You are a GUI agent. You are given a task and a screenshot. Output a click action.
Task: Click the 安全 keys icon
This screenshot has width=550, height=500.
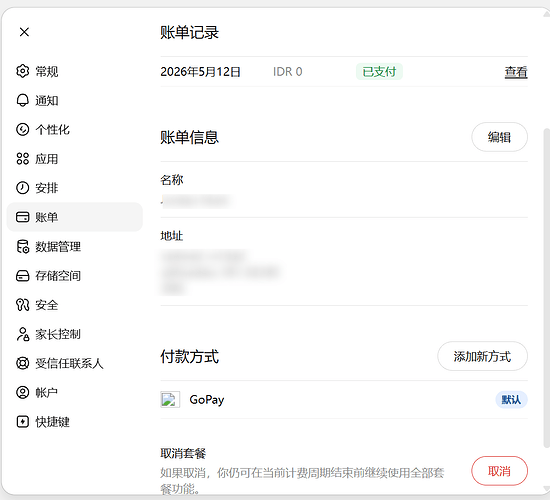pyautogui.click(x=22, y=305)
